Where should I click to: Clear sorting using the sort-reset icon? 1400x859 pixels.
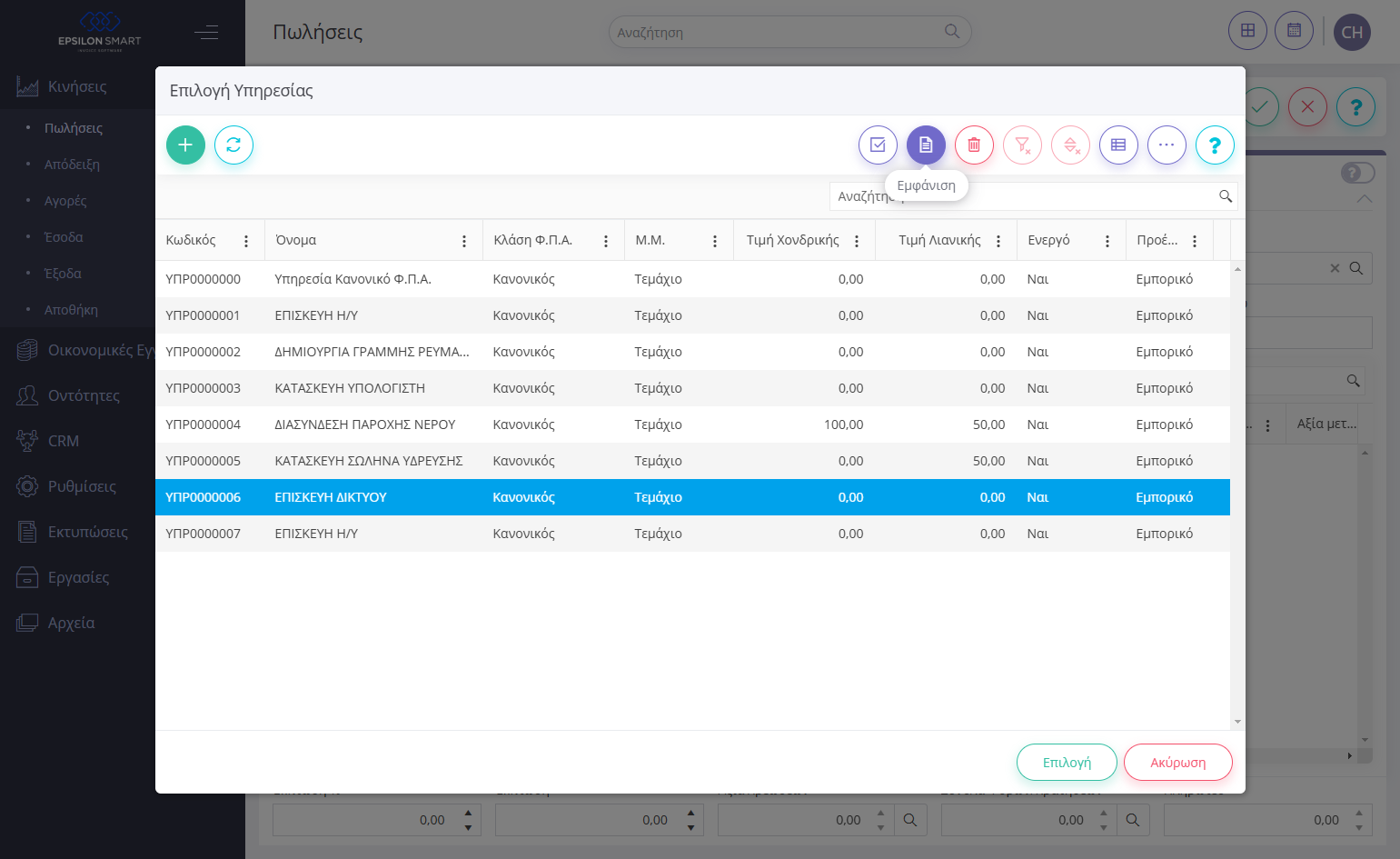(1070, 145)
